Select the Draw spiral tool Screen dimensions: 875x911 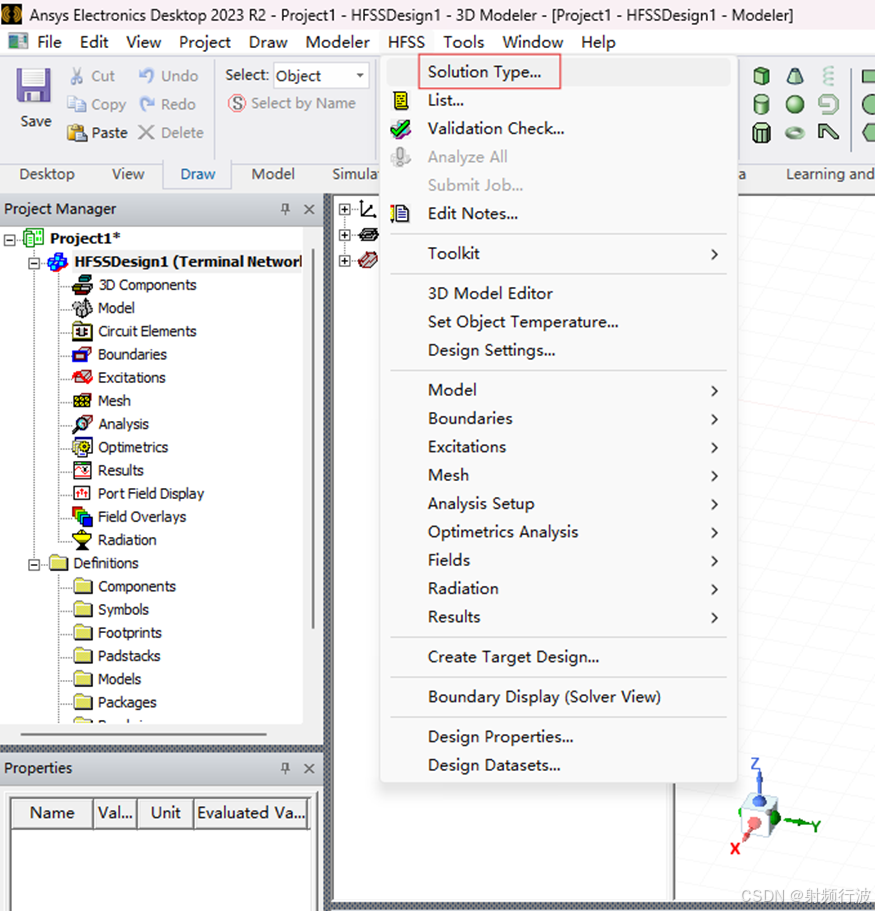click(x=829, y=105)
